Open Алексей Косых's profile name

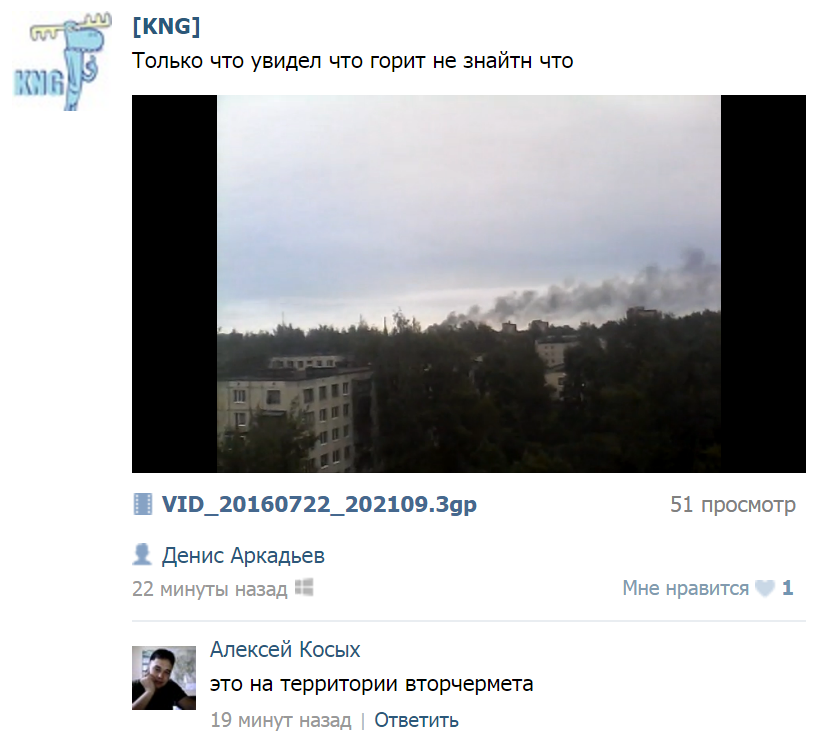tap(285, 650)
